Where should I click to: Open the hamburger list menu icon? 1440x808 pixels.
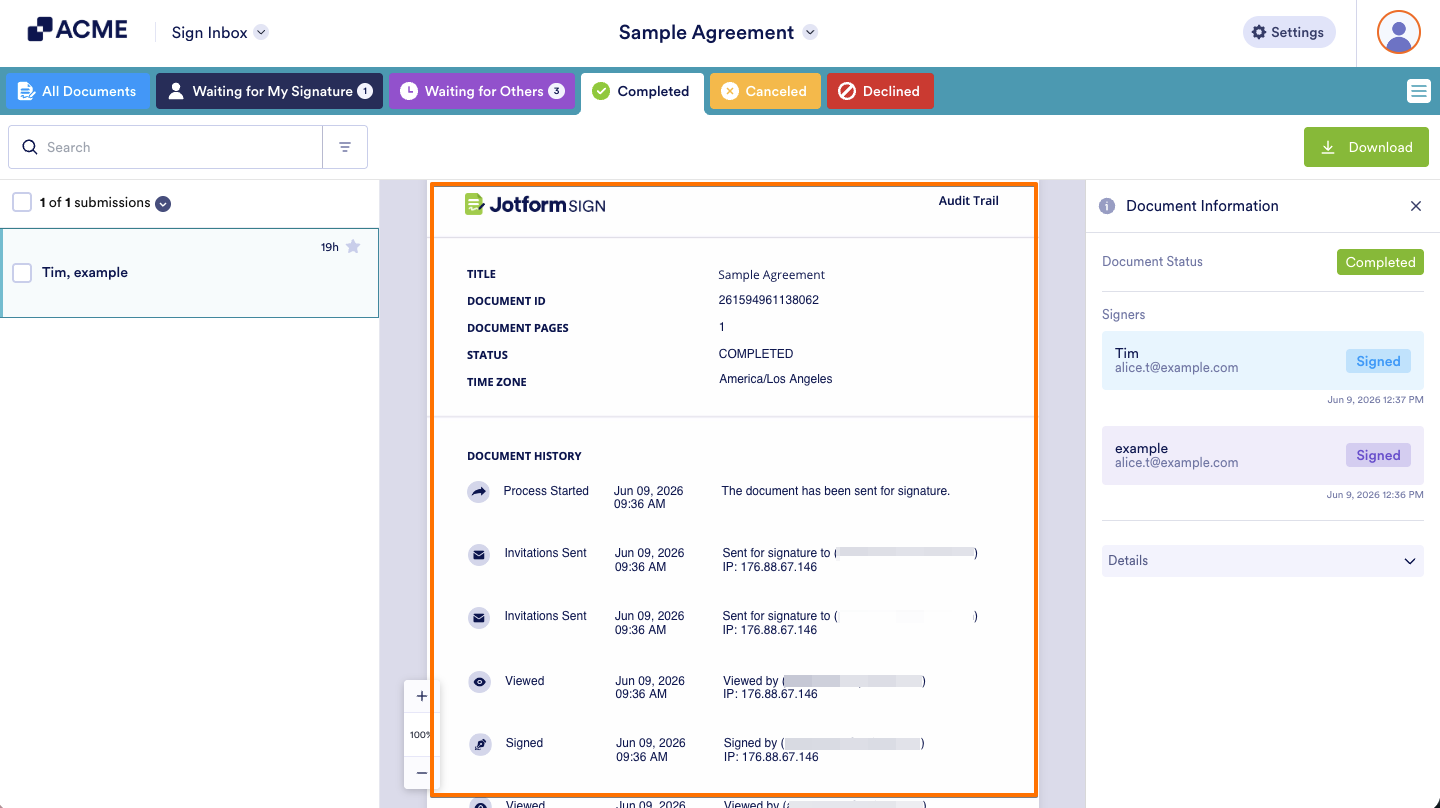point(1418,91)
